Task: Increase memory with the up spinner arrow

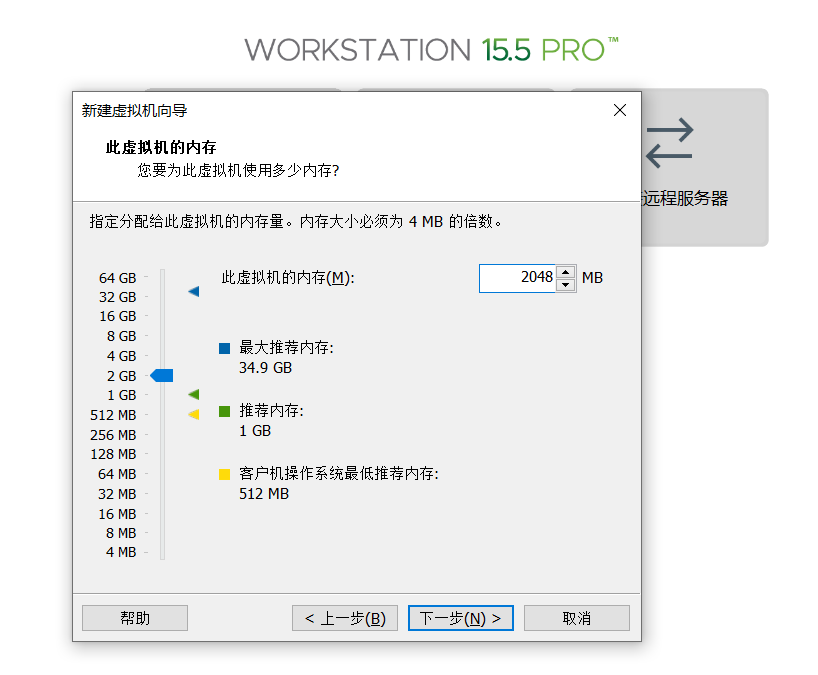Action: [x=566, y=272]
